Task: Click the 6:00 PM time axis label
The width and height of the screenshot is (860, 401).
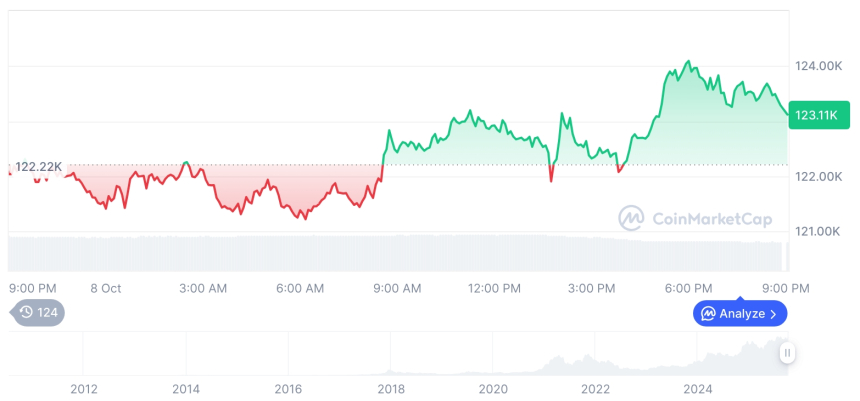Action: [689, 288]
